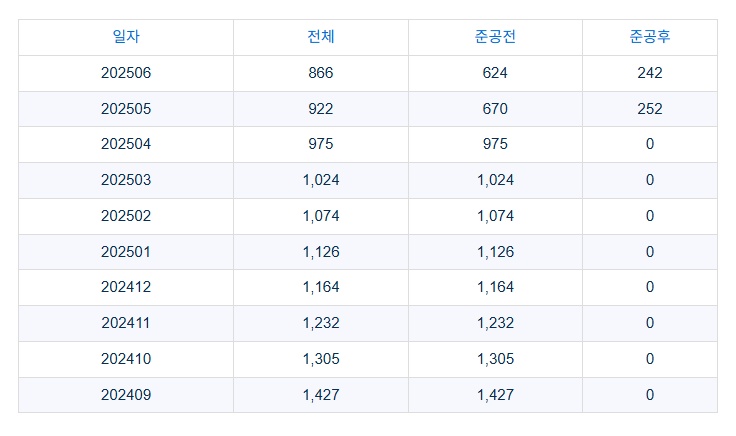Click the 전체 column header

321,37
